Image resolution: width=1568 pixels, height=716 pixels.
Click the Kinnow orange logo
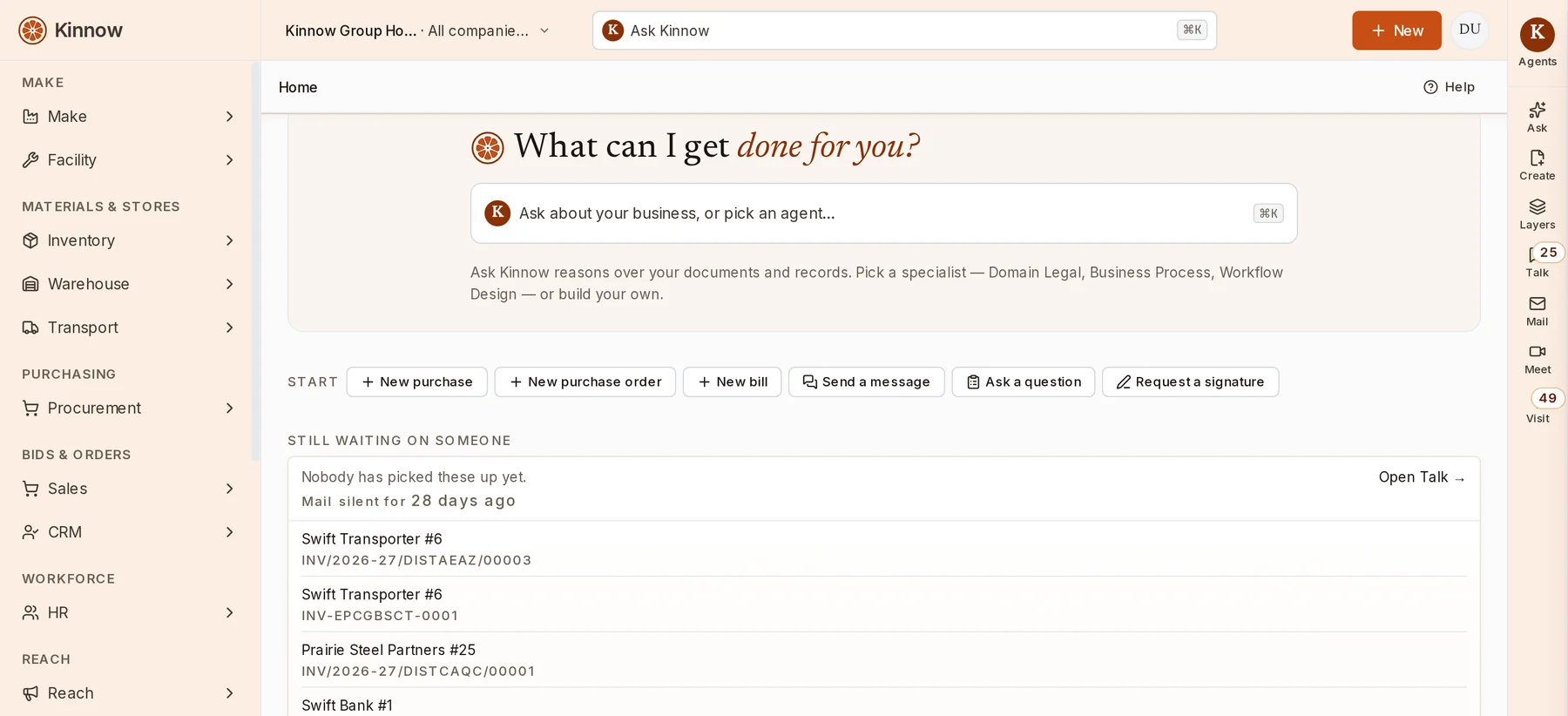tap(33, 30)
